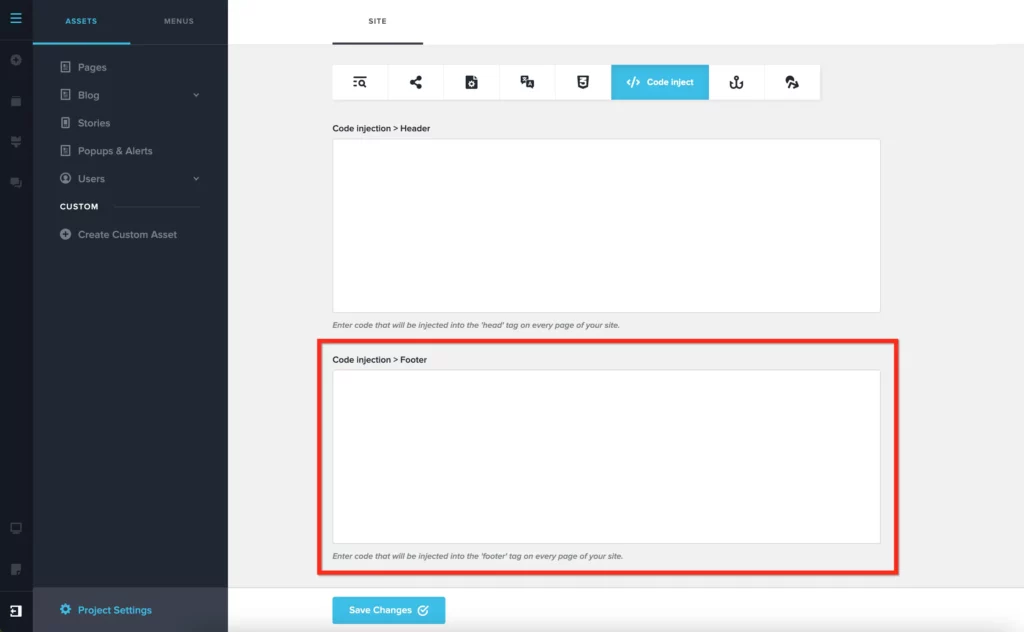Click the SEO search settings tab icon
The image size is (1024, 632).
(360, 83)
